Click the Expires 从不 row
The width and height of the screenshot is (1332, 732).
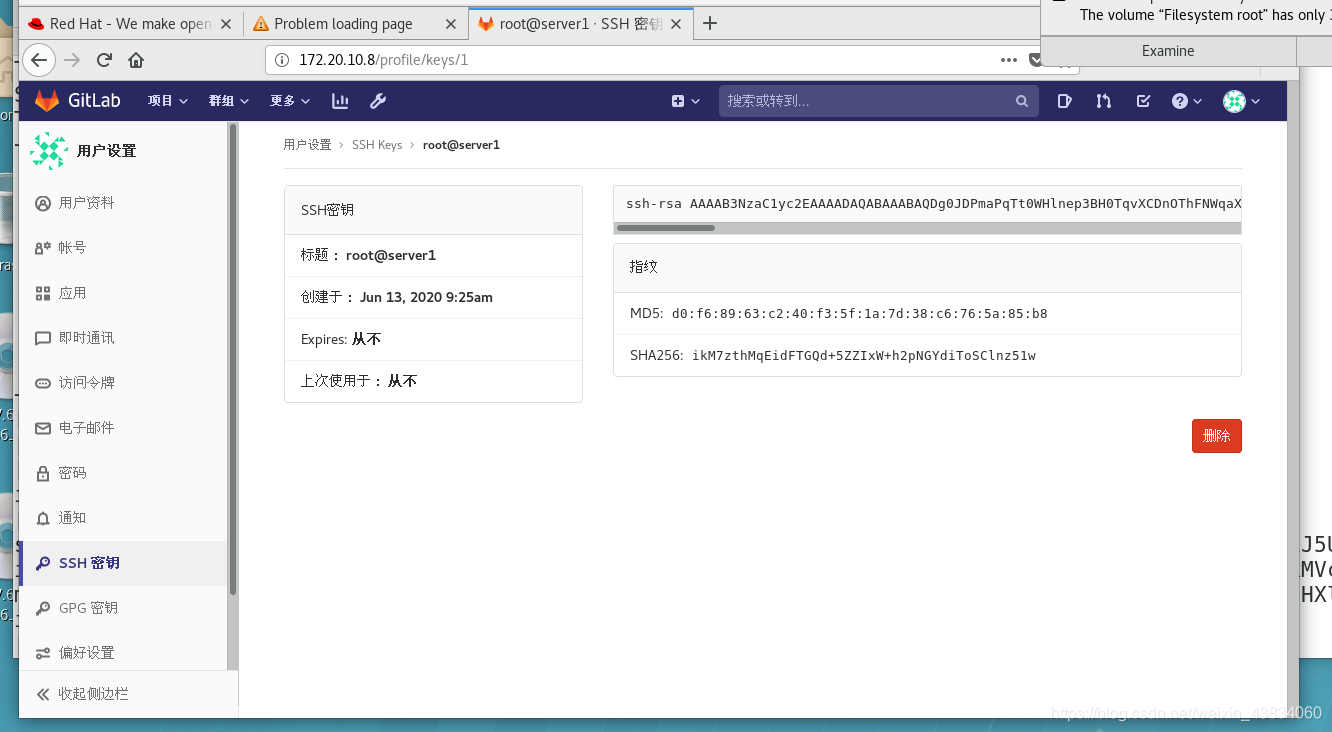(x=433, y=339)
